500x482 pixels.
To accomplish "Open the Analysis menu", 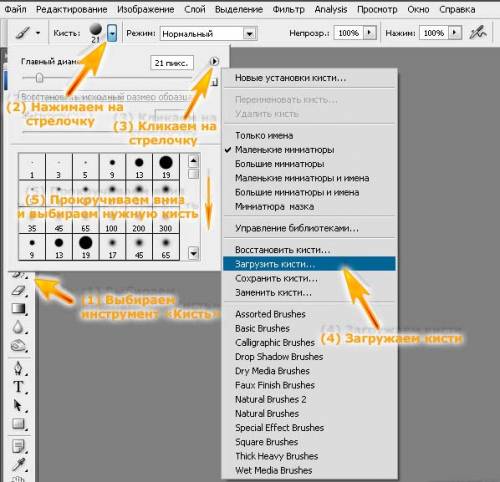I will pos(331,9).
